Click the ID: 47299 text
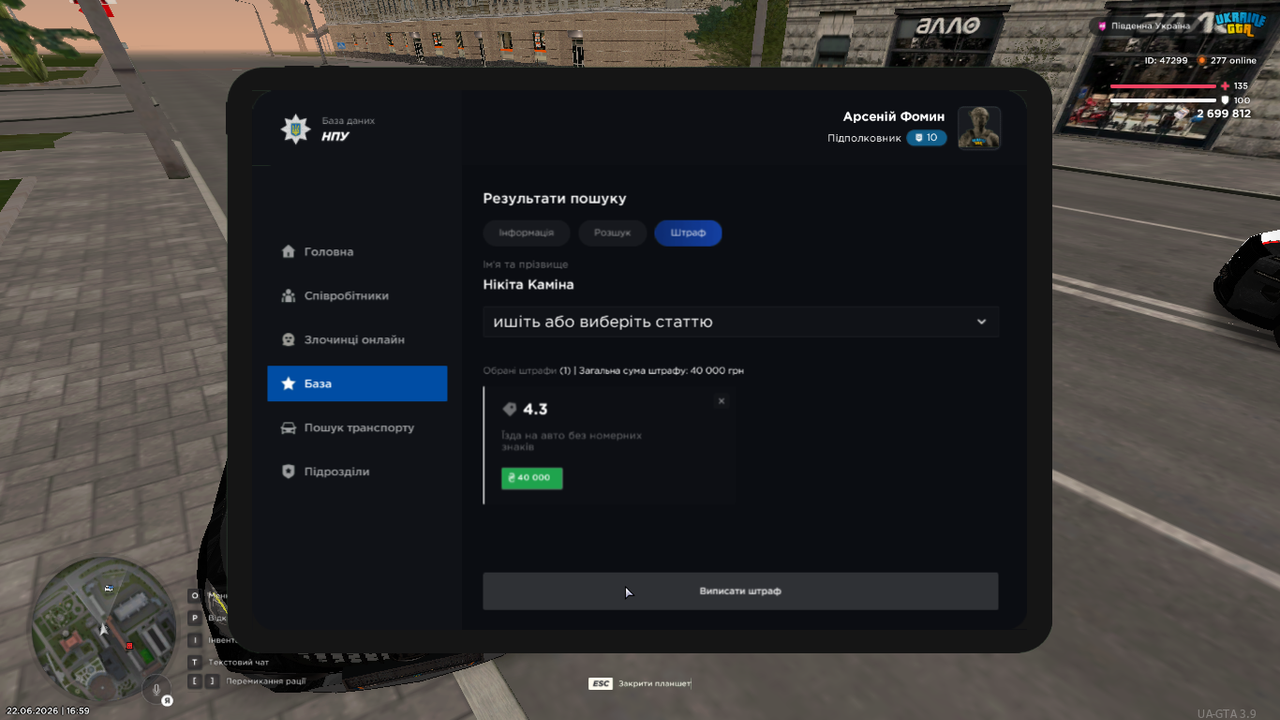Viewport: 1280px width, 720px height. click(1166, 61)
